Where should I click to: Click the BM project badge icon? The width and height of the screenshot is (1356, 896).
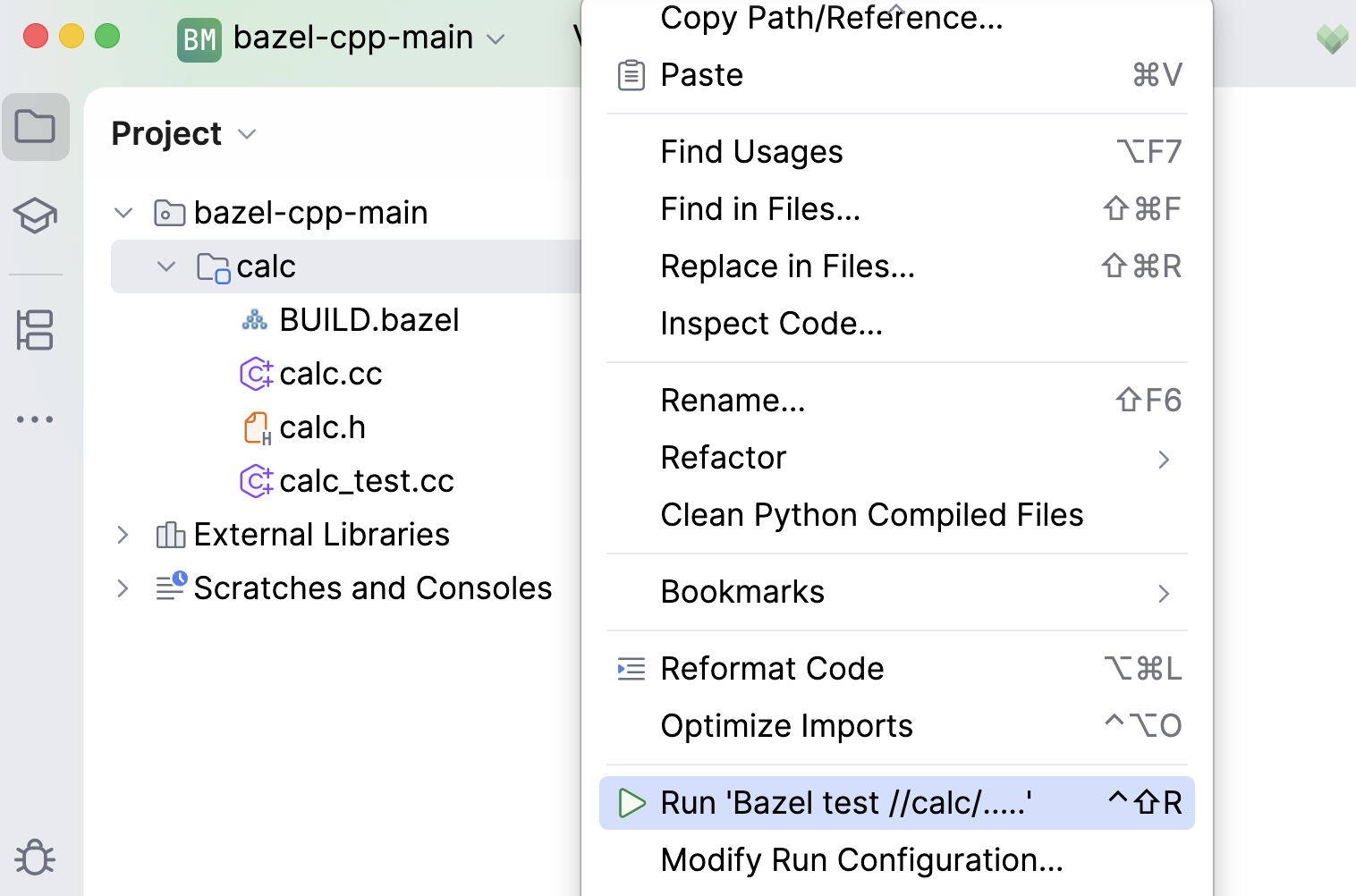pyautogui.click(x=199, y=39)
